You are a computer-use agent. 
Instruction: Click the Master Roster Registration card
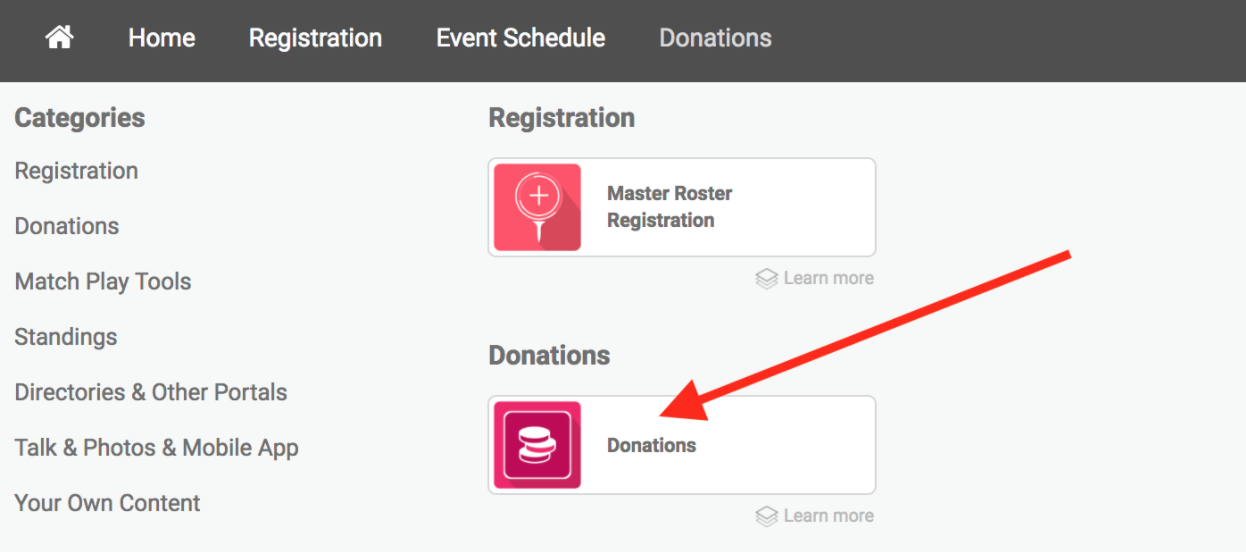point(682,207)
